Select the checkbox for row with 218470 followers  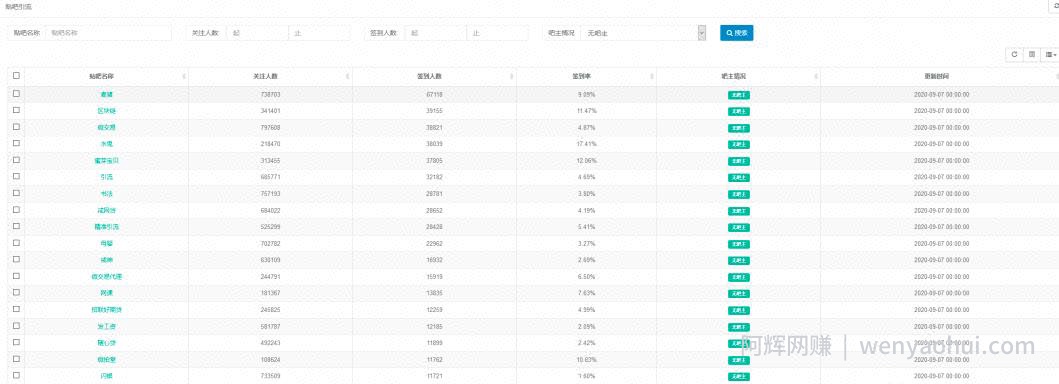click(16, 143)
